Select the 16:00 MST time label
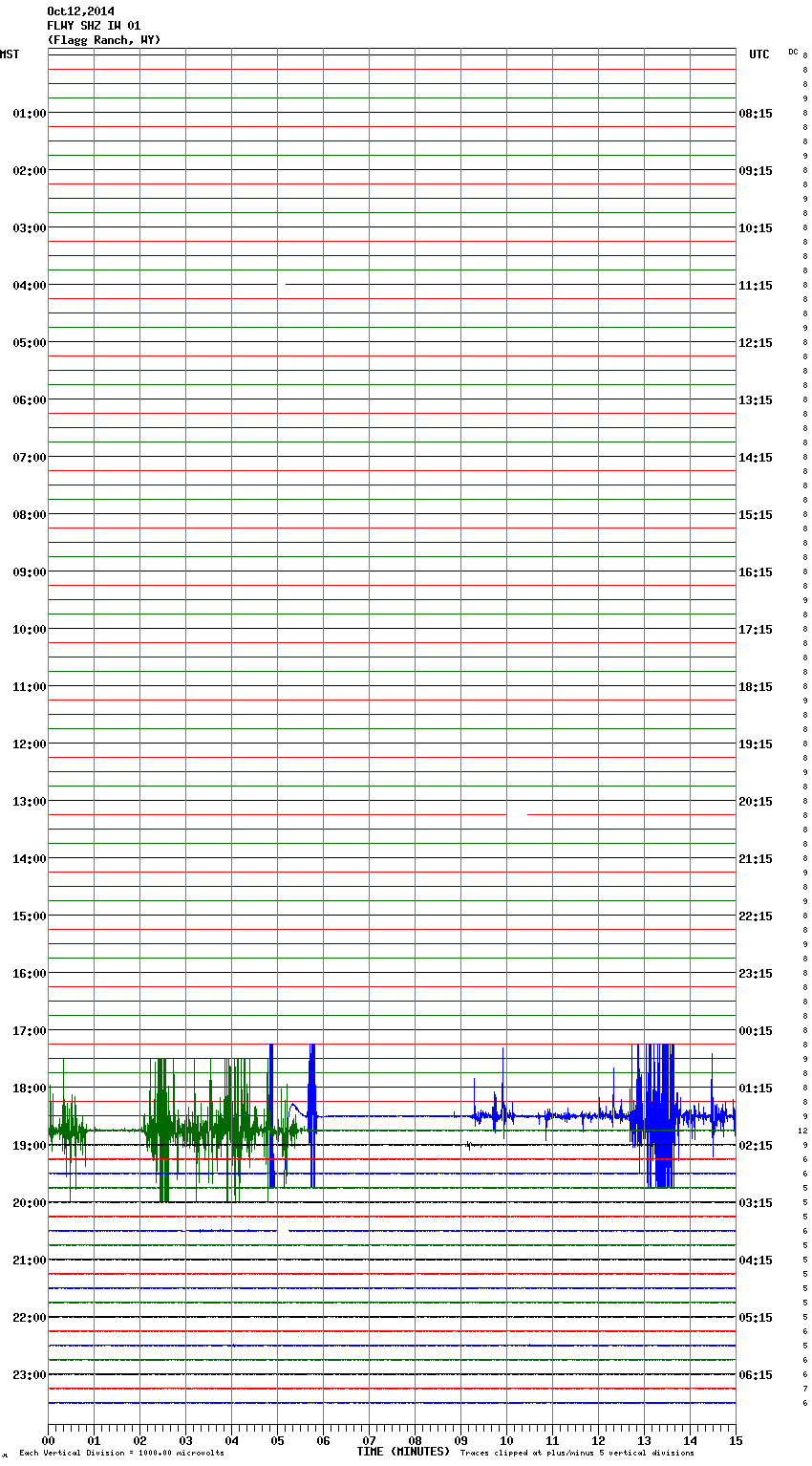Viewport: 812px width, 1466px height. (30, 974)
